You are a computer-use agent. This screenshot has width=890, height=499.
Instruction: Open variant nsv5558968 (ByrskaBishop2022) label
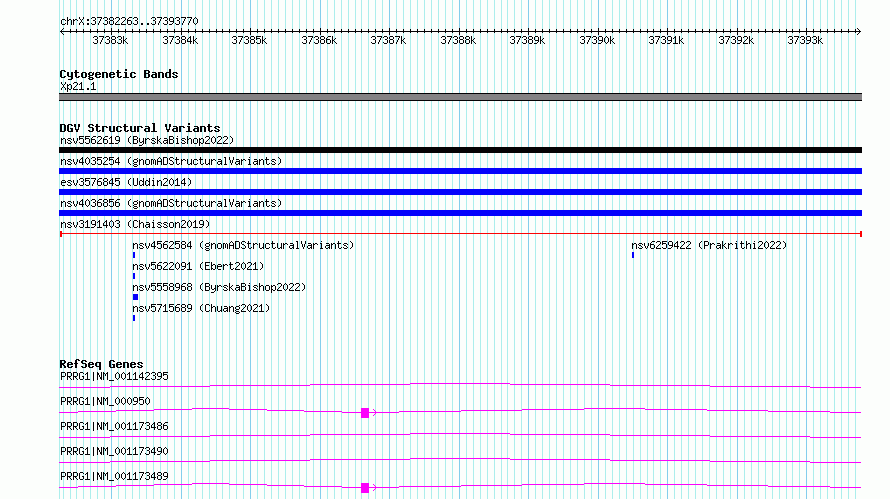click(x=219, y=287)
